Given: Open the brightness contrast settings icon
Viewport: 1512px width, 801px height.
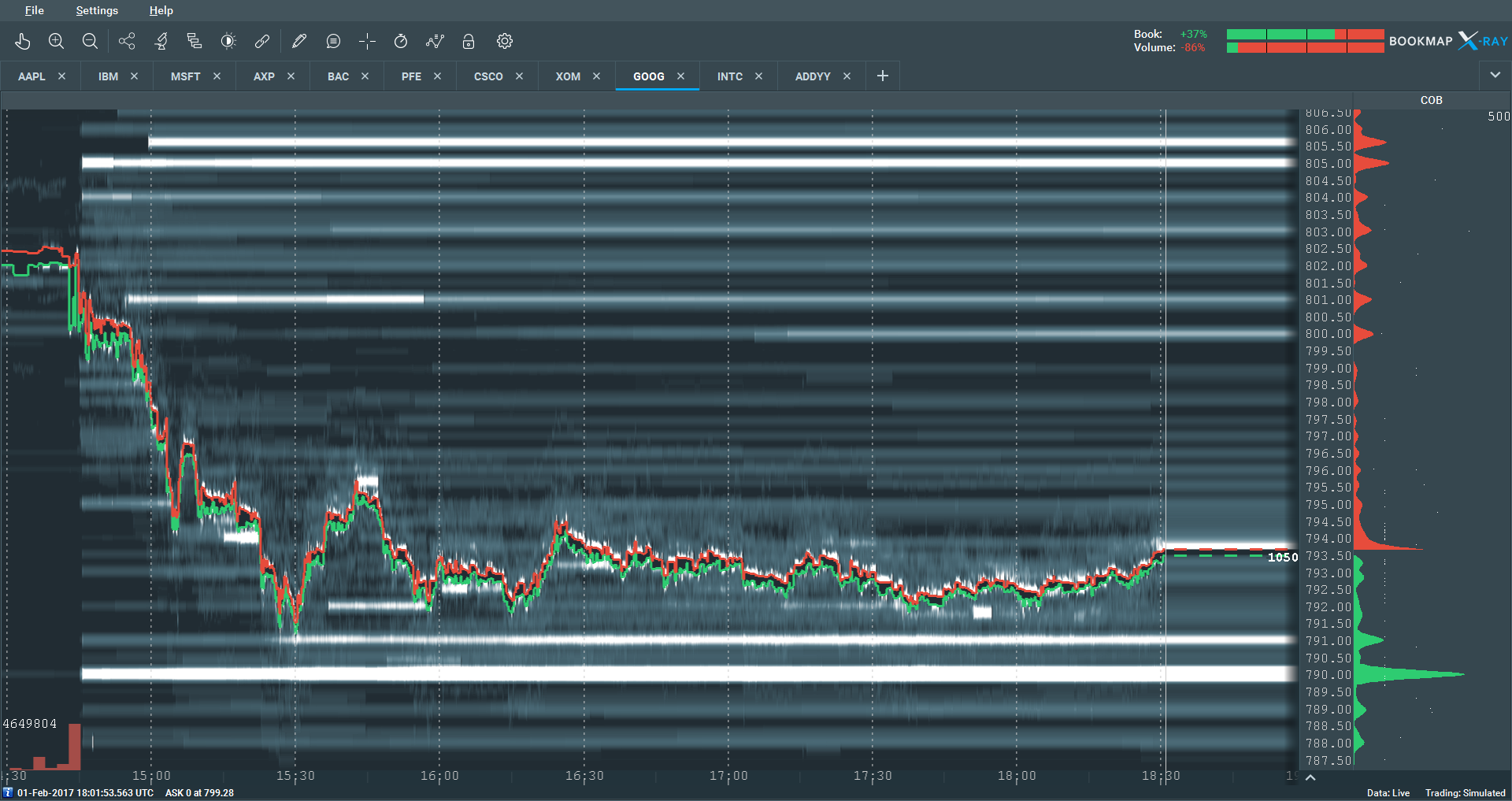Looking at the screenshot, I should tap(228, 41).
